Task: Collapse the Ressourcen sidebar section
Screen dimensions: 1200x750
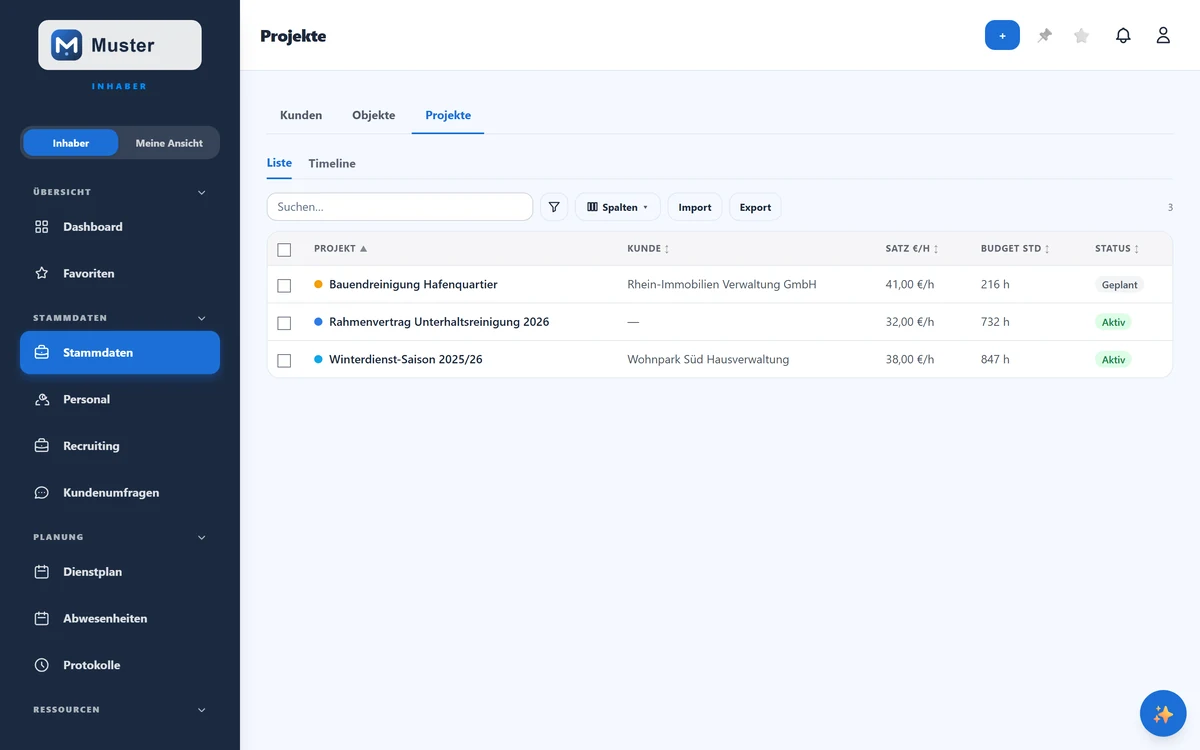Action: click(x=201, y=710)
